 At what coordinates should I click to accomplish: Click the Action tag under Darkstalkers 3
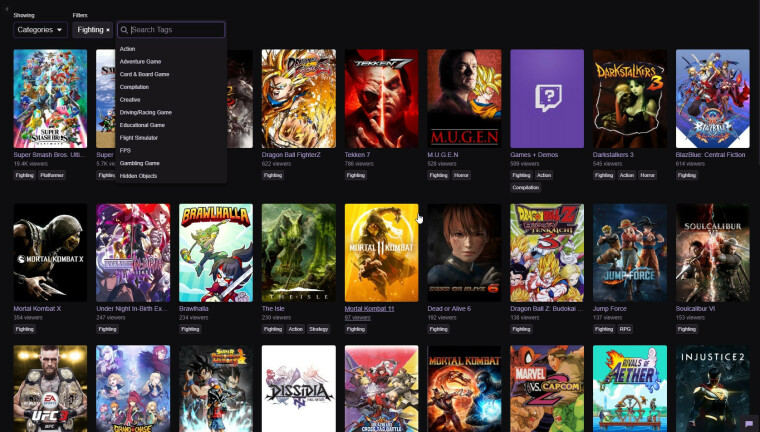coord(627,176)
